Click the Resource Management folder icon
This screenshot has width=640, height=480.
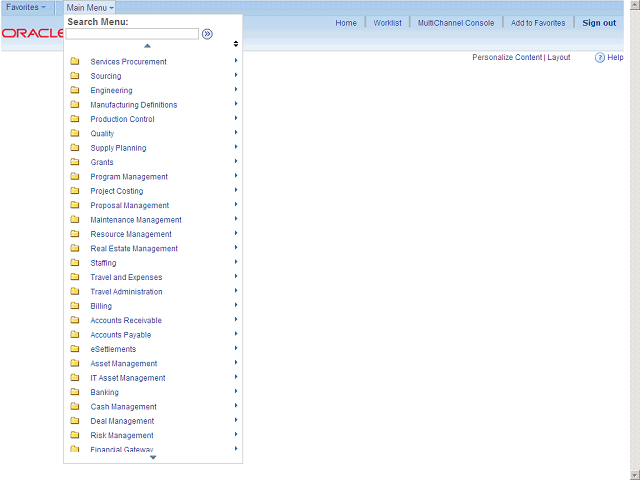pyautogui.click(x=75, y=233)
